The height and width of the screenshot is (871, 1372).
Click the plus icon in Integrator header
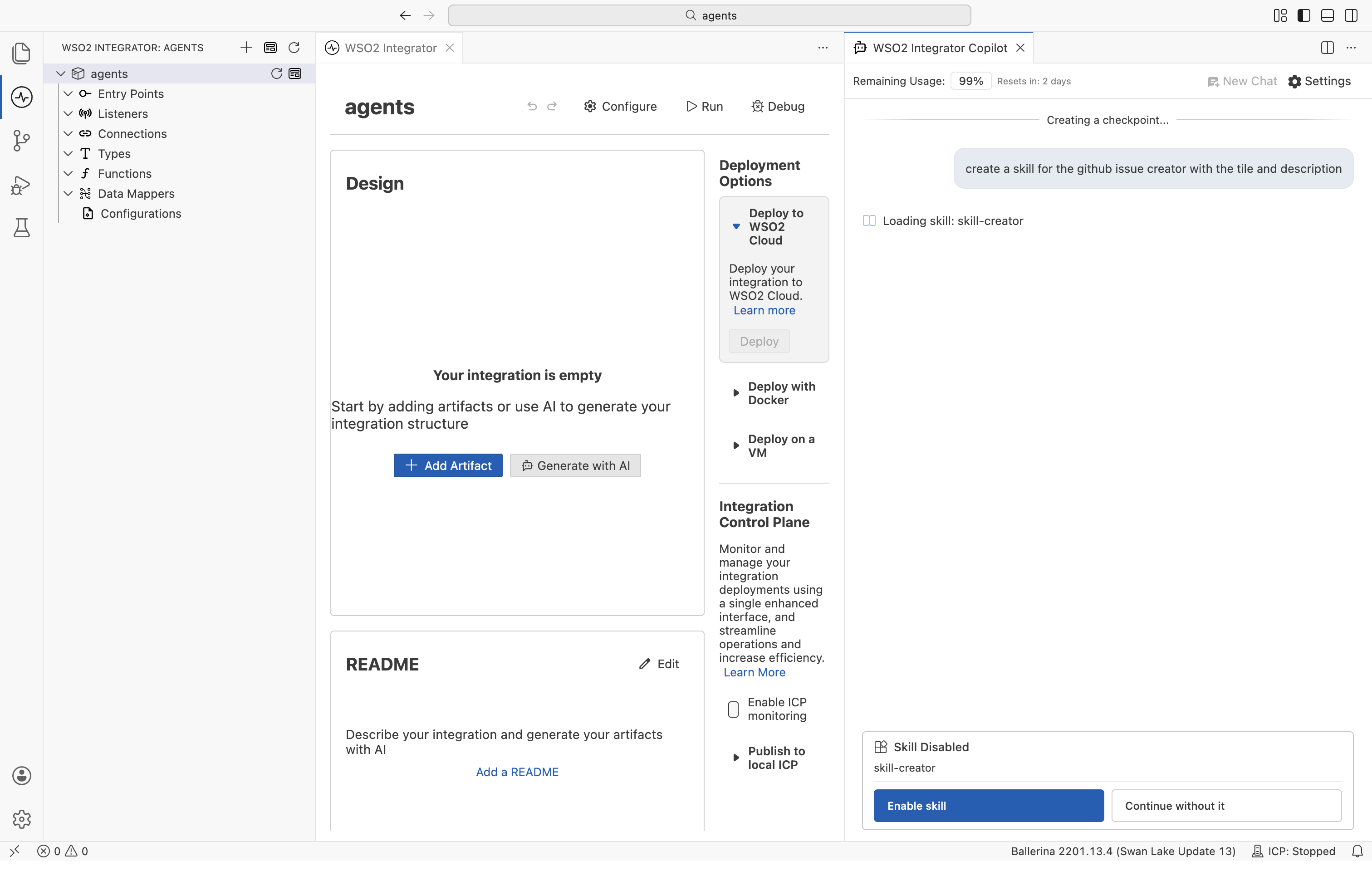click(x=246, y=47)
